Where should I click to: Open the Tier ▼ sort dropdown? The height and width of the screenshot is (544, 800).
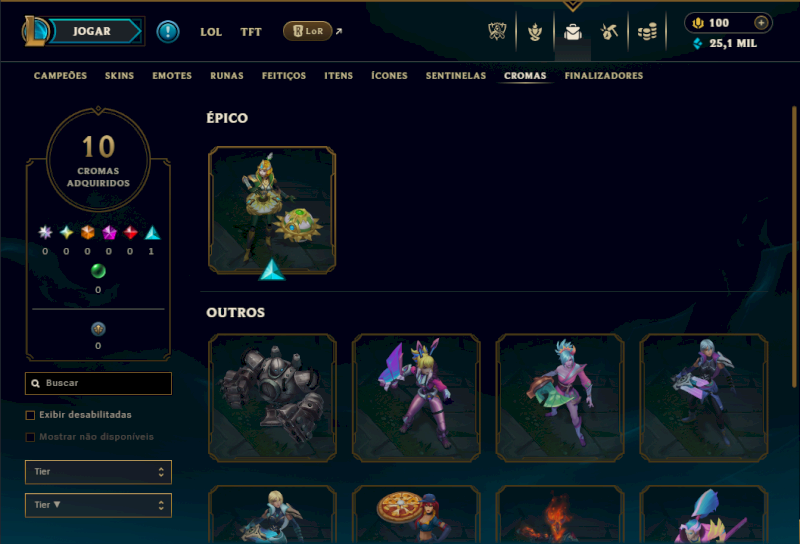tap(98, 505)
